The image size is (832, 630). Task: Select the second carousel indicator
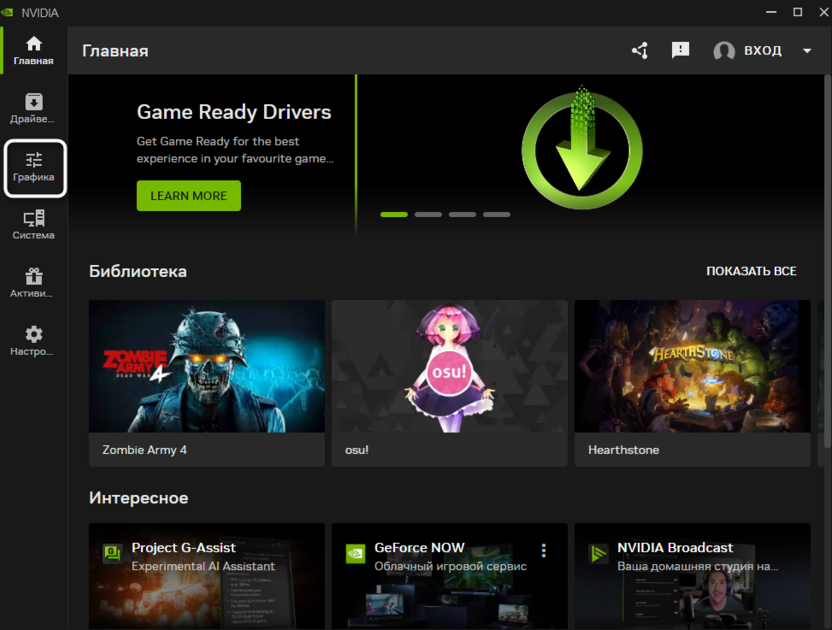(x=428, y=214)
